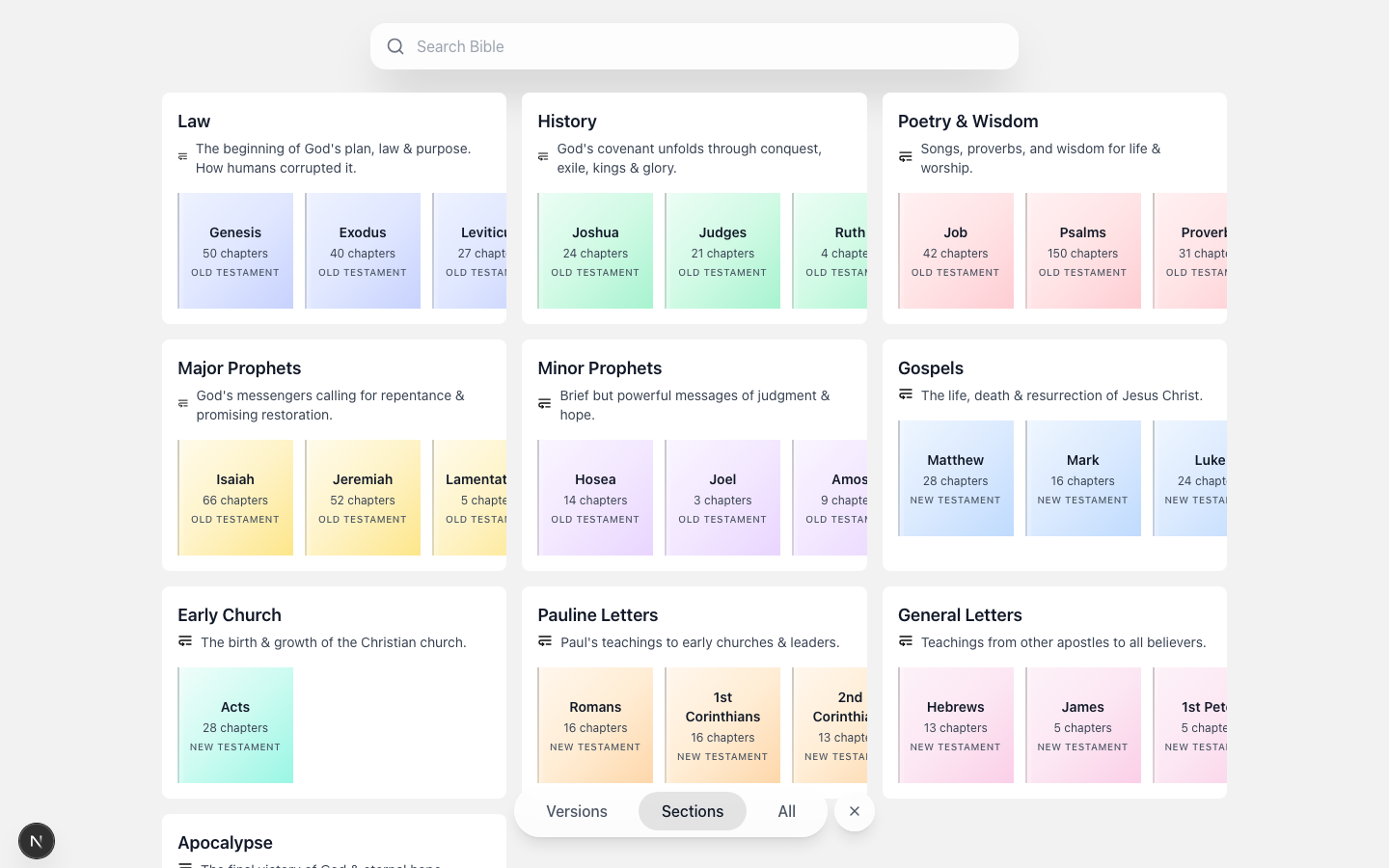Viewport: 1389px width, 868px height.
Task: Click the Law section description icon
Action: click(x=182, y=157)
